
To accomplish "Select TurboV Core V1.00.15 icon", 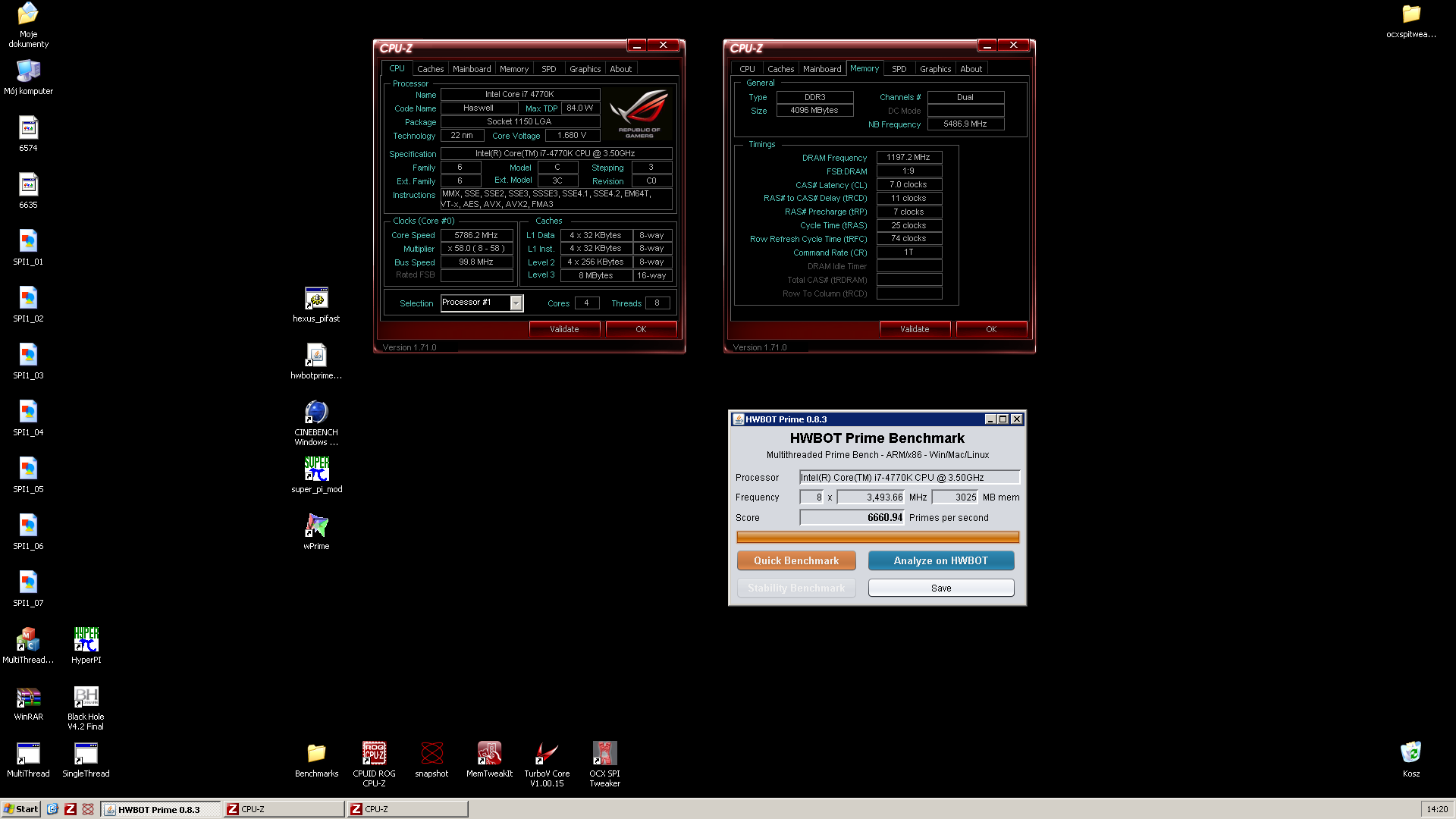I will (547, 764).
